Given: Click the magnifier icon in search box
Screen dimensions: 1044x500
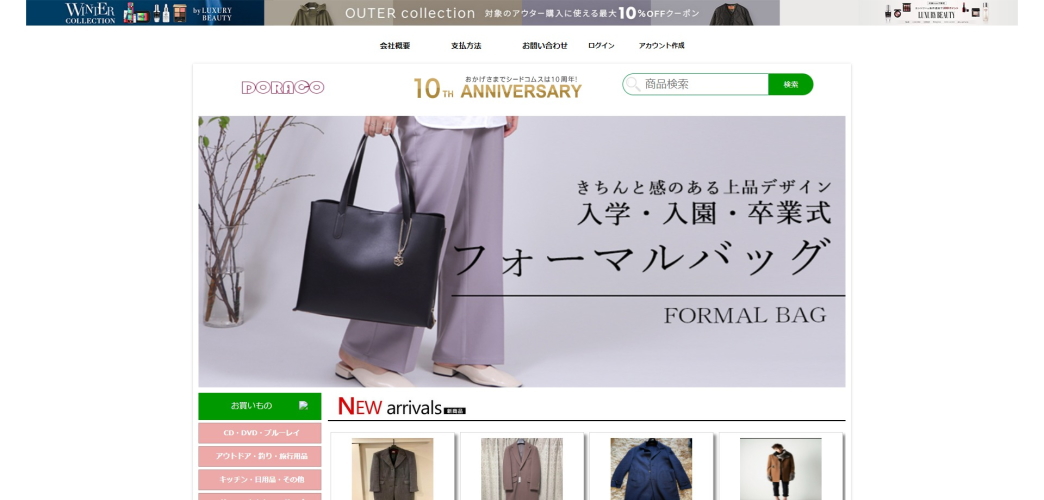Looking at the screenshot, I should pyautogui.click(x=633, y=85).
